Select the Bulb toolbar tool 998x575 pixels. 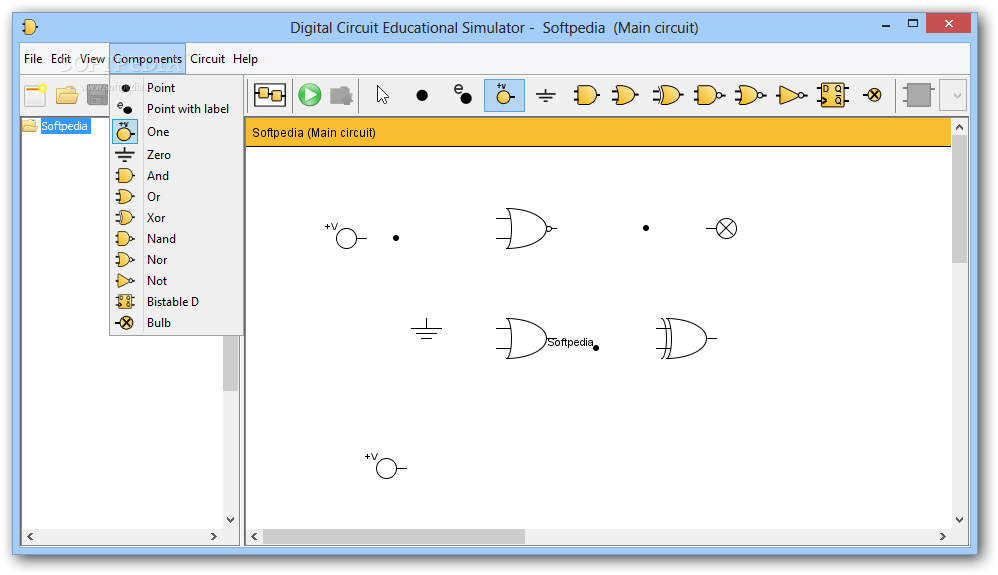873,96
